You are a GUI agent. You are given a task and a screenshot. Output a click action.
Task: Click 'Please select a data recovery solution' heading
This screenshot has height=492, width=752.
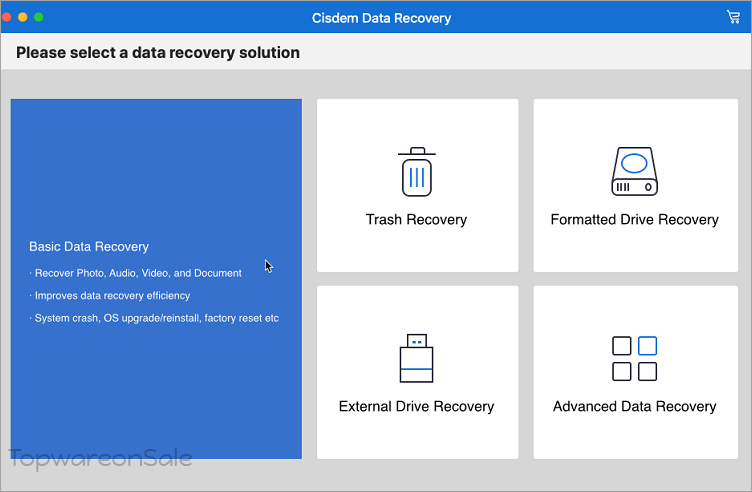pos(158,52)
